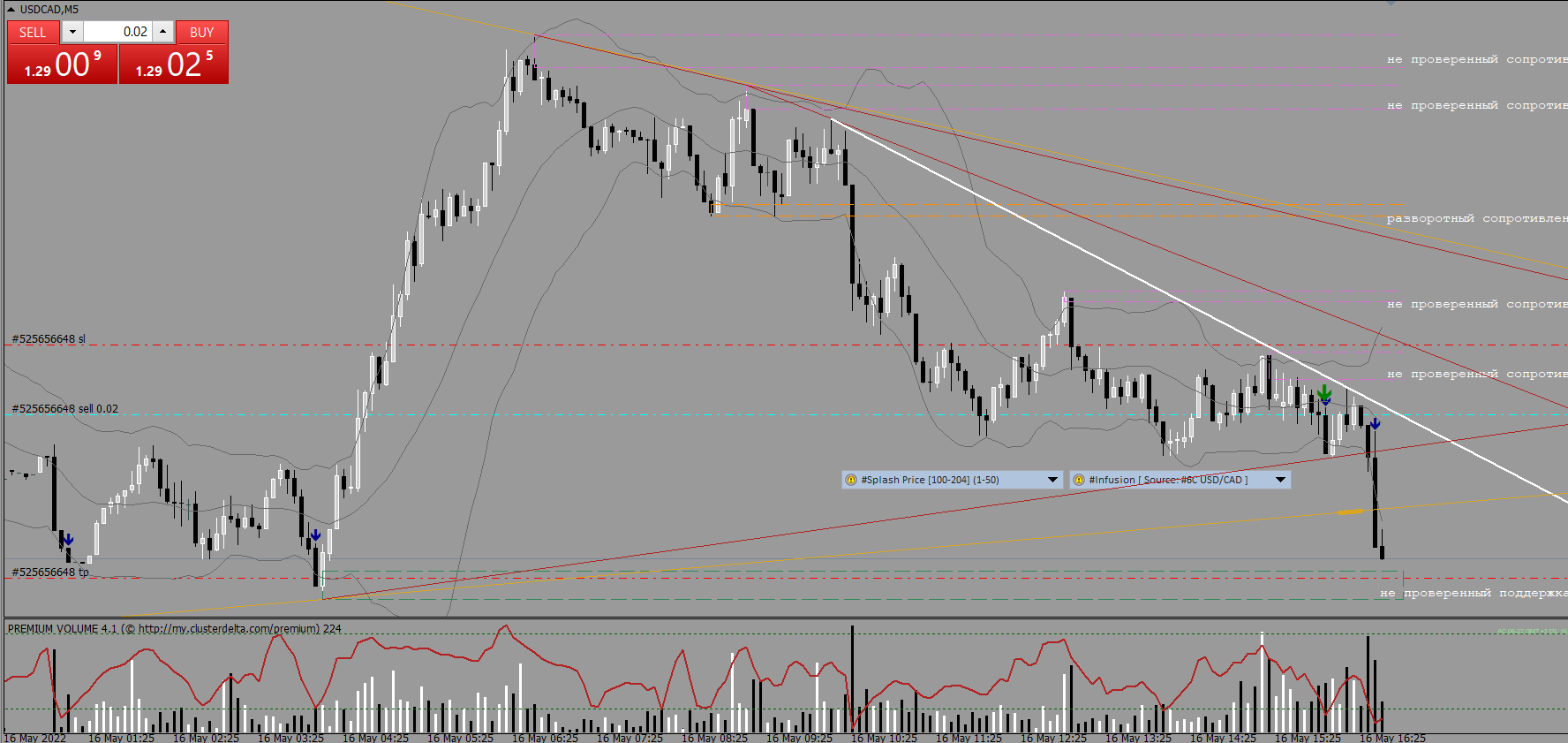Decrease lot volume with the down arrow

click(72, 32)
